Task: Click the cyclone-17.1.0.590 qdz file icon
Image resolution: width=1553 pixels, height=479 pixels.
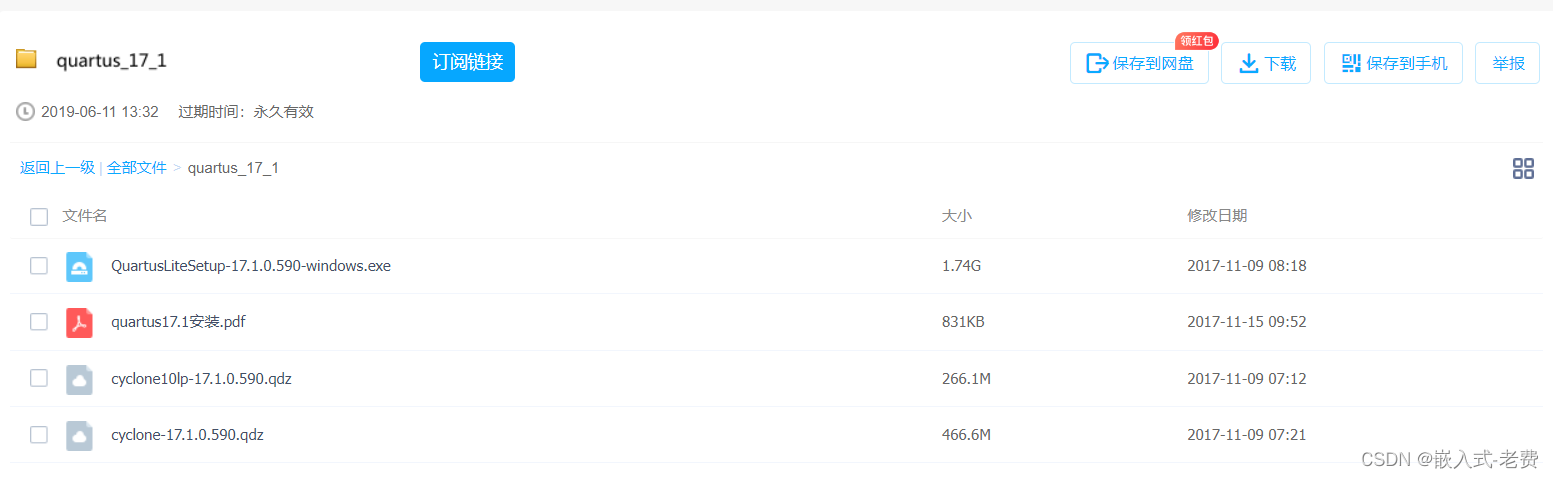Action: point(79,435)
